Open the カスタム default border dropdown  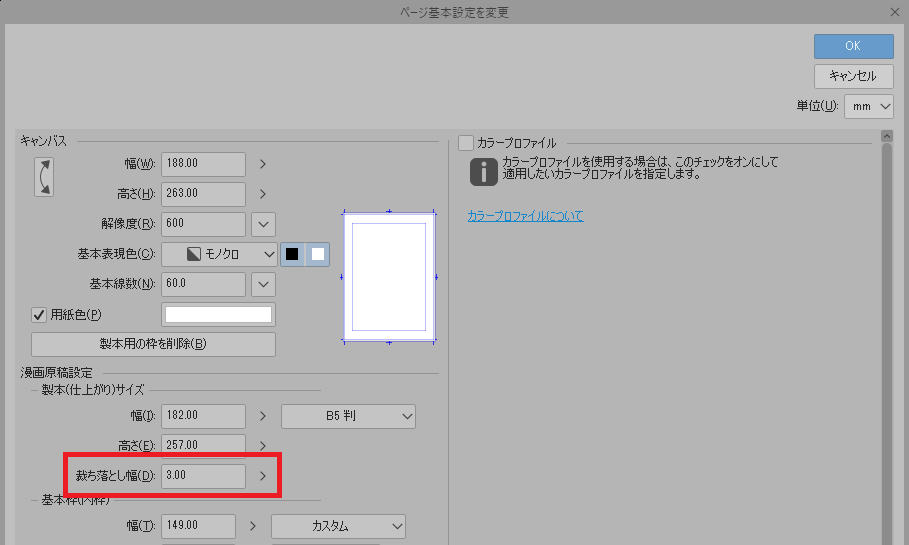point(338,526)
